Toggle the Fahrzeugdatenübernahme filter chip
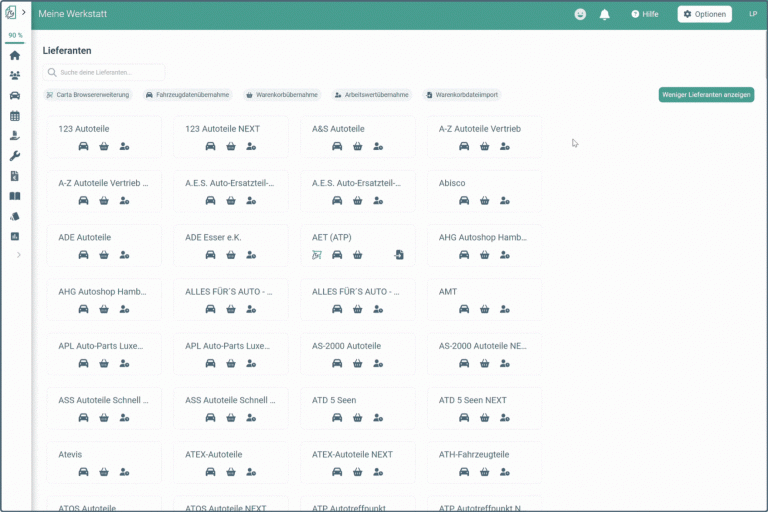Image resolution: width=768 pixels, height=512 pixels. click(187, 95)
